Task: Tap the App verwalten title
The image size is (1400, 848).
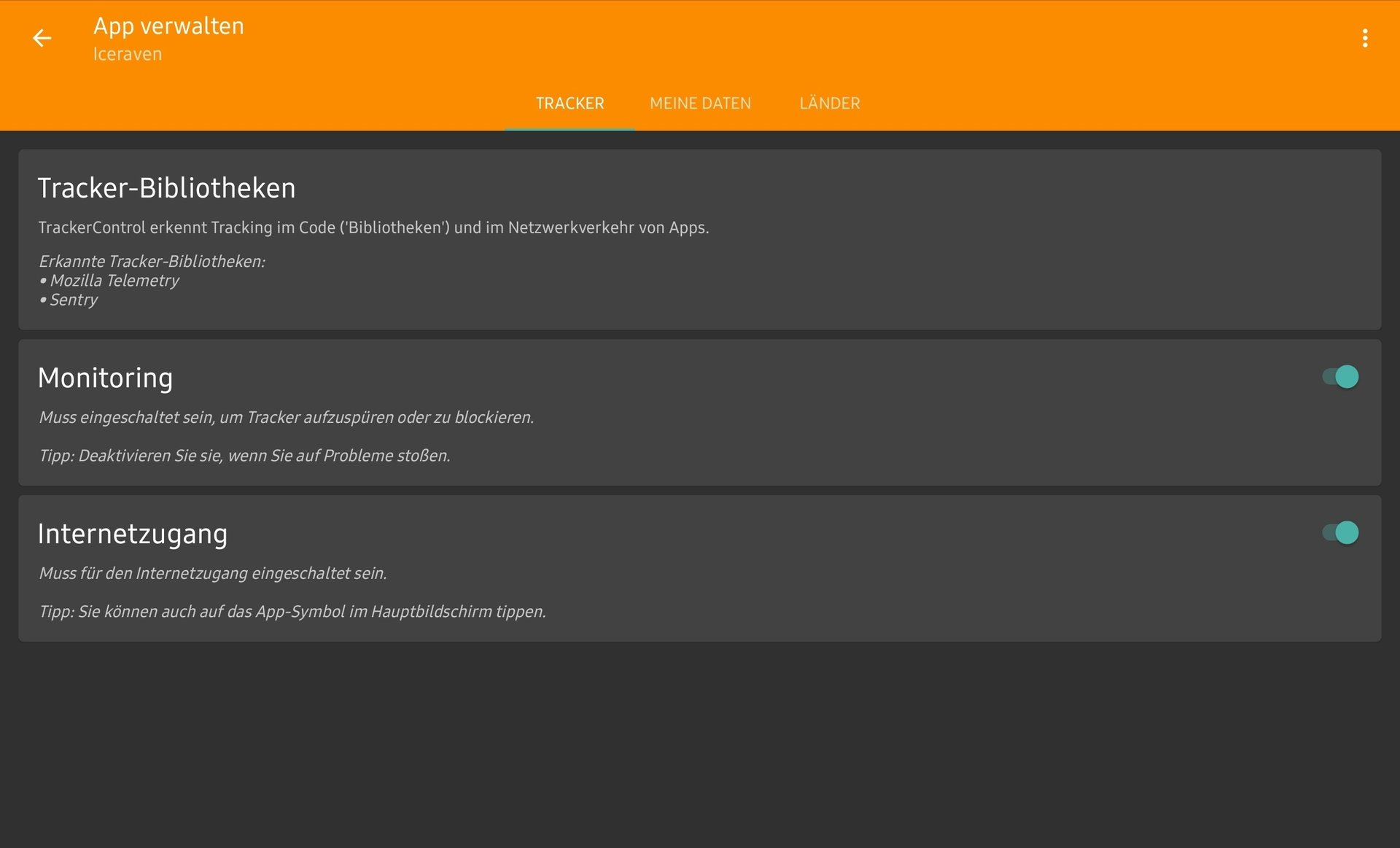Action: pos(168,26)
